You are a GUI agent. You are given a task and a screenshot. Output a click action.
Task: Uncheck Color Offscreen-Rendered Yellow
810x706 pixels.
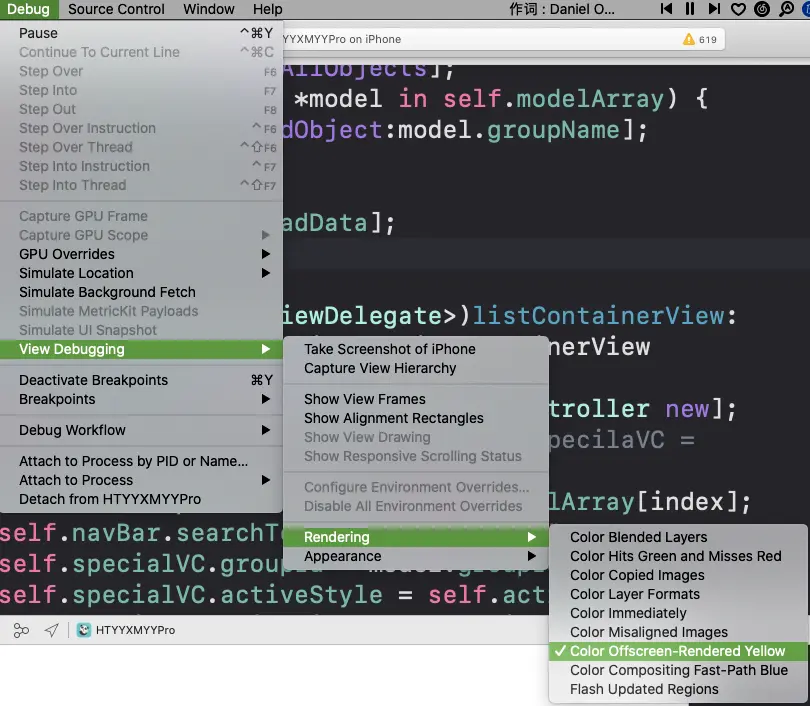[678, 651]
